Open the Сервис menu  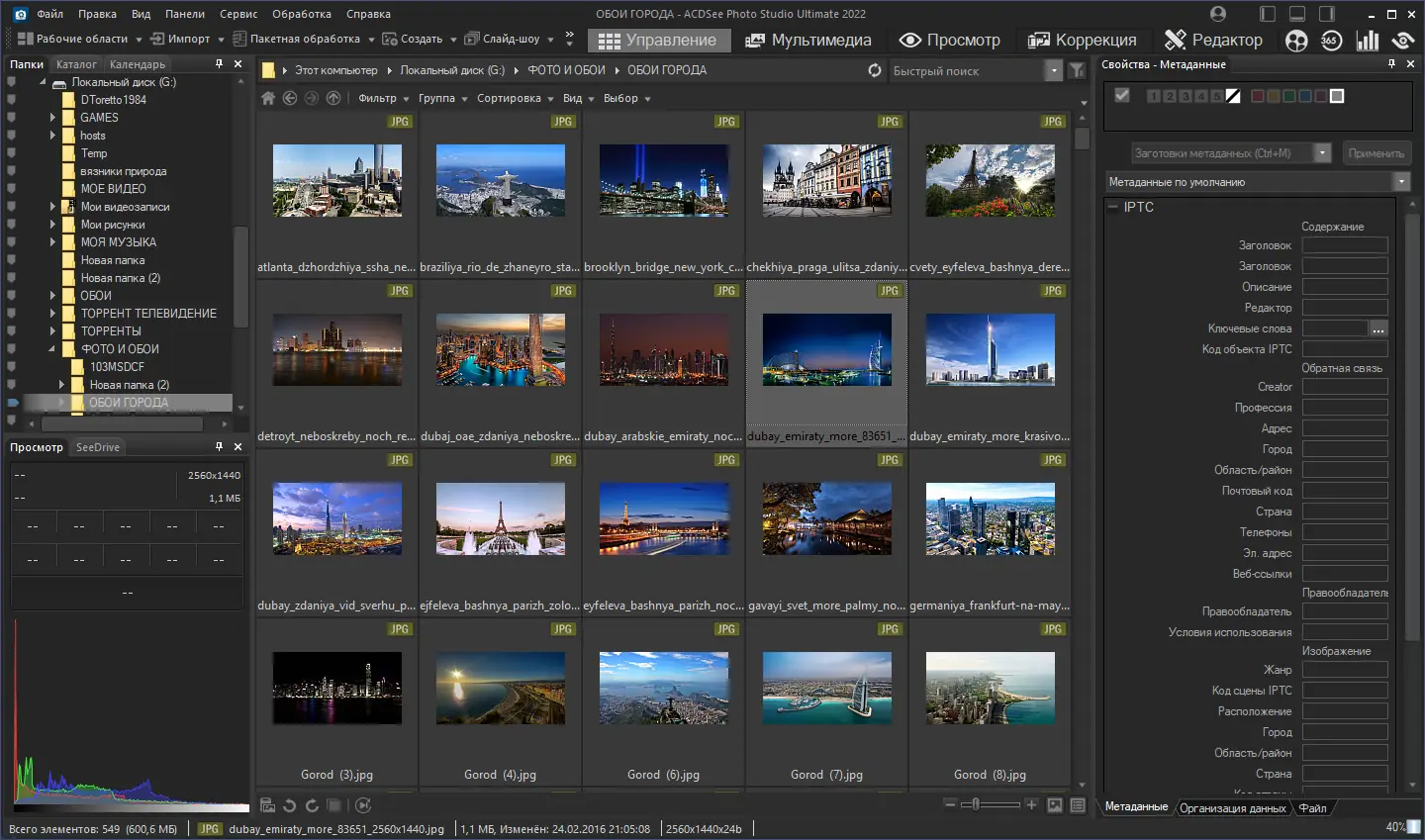(237, 14)
